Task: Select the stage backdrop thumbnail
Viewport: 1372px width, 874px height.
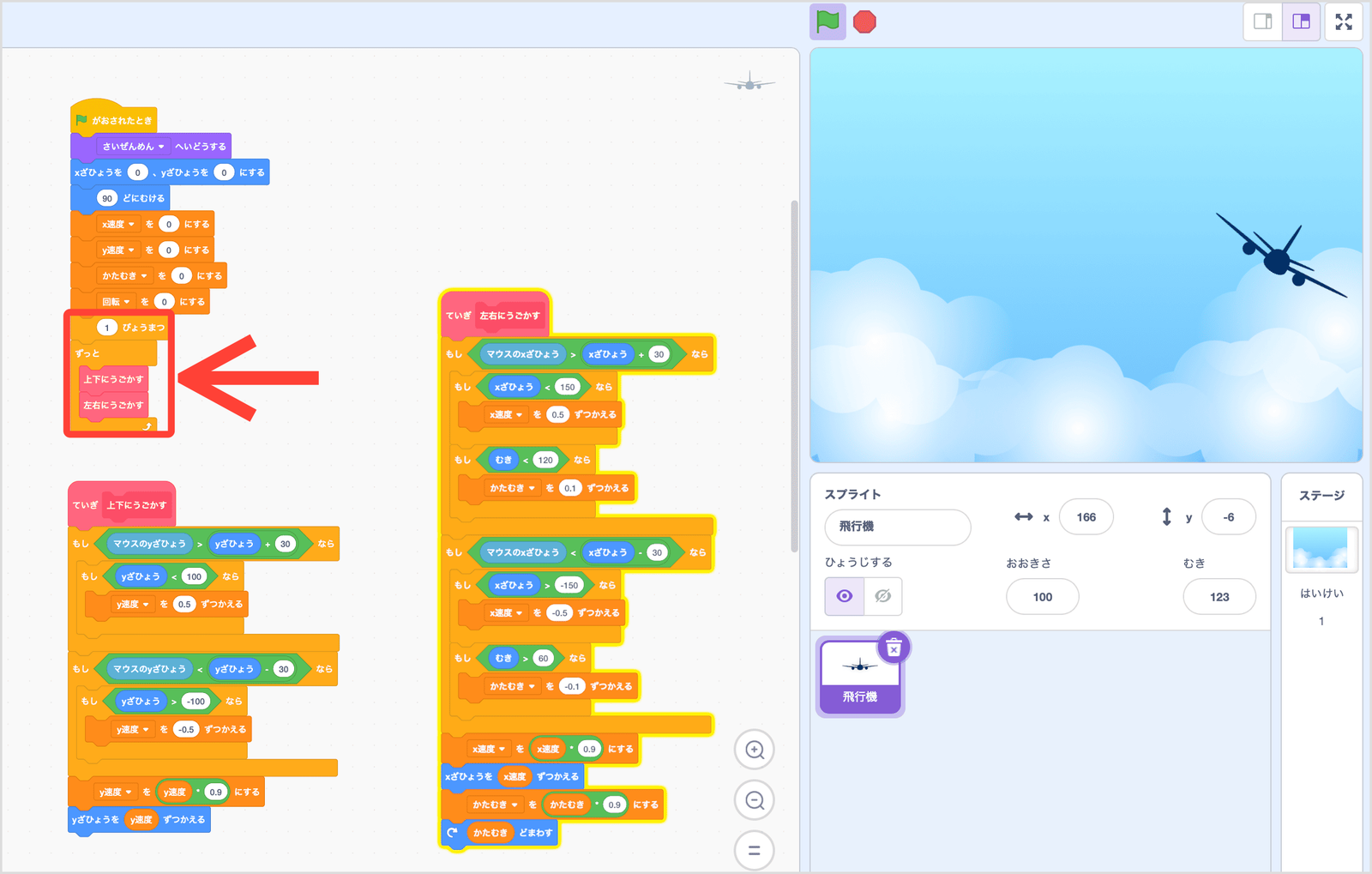Action: (x=1321, y=549)
